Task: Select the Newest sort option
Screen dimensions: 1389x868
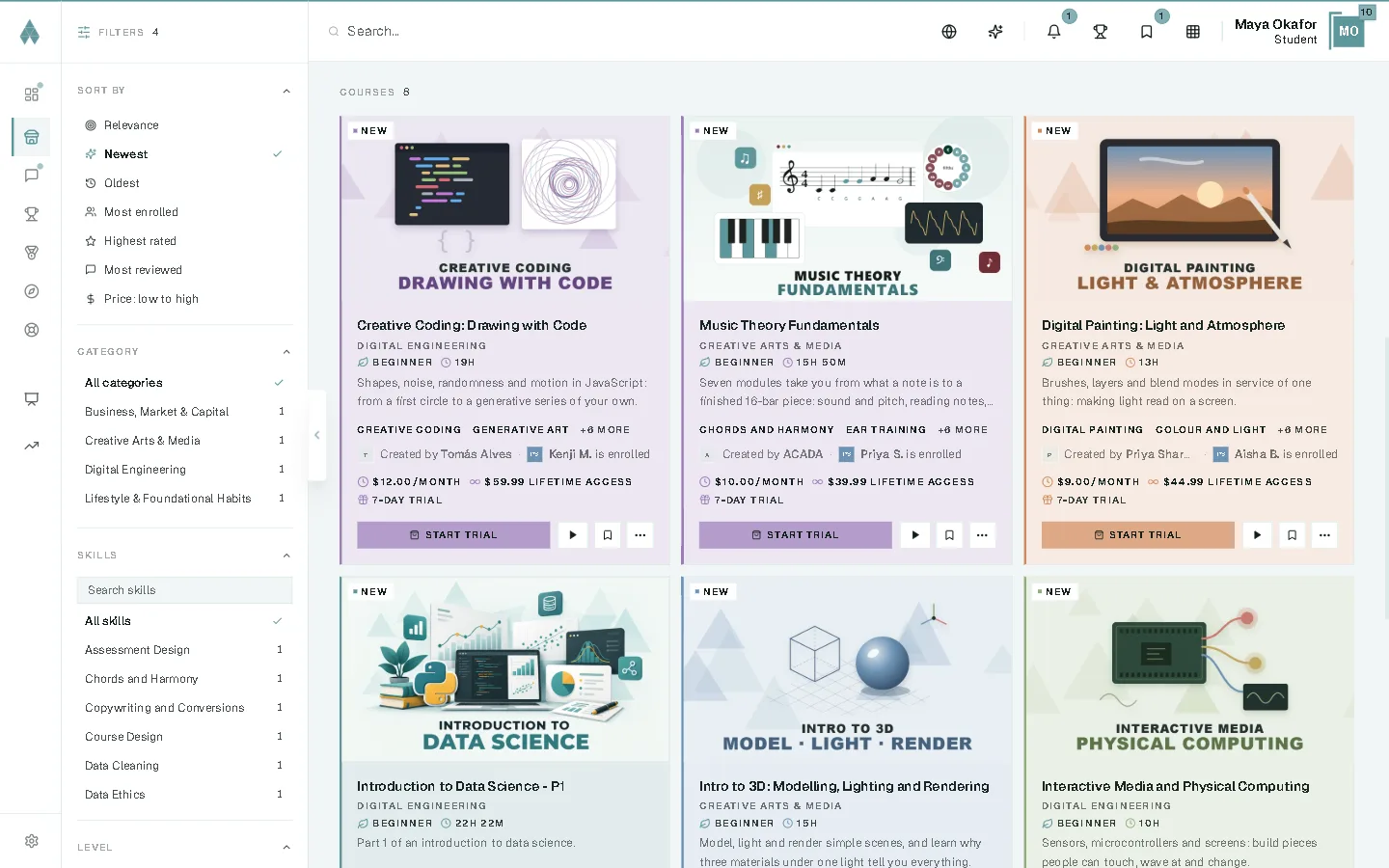Action: tap(184, 154)
